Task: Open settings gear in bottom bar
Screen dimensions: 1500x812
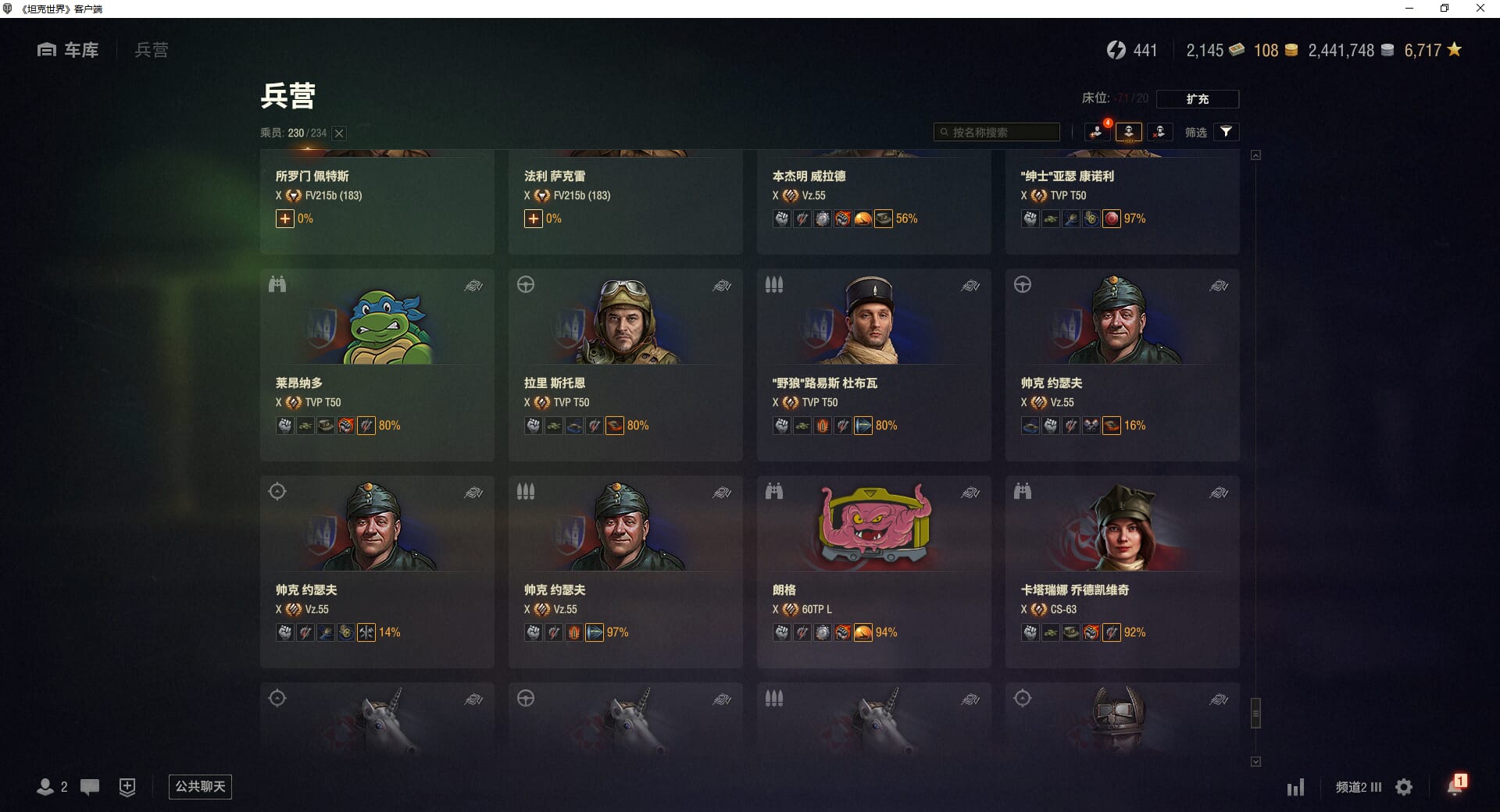Action: click(1404, 787)
